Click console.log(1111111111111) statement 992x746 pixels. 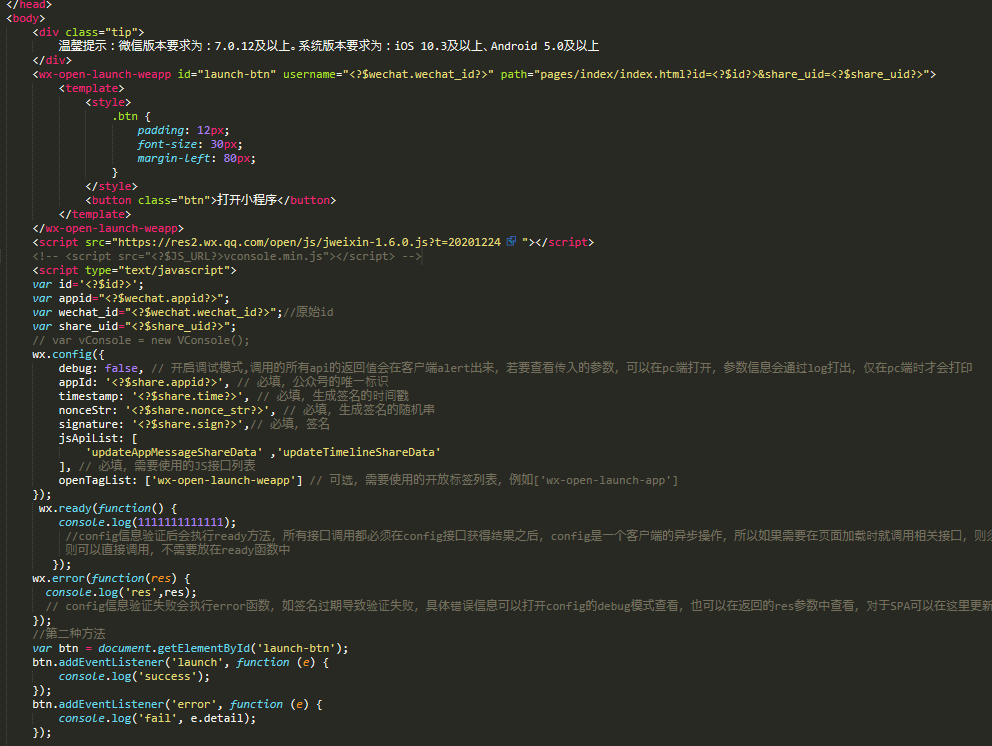click(x=147, y=522)
